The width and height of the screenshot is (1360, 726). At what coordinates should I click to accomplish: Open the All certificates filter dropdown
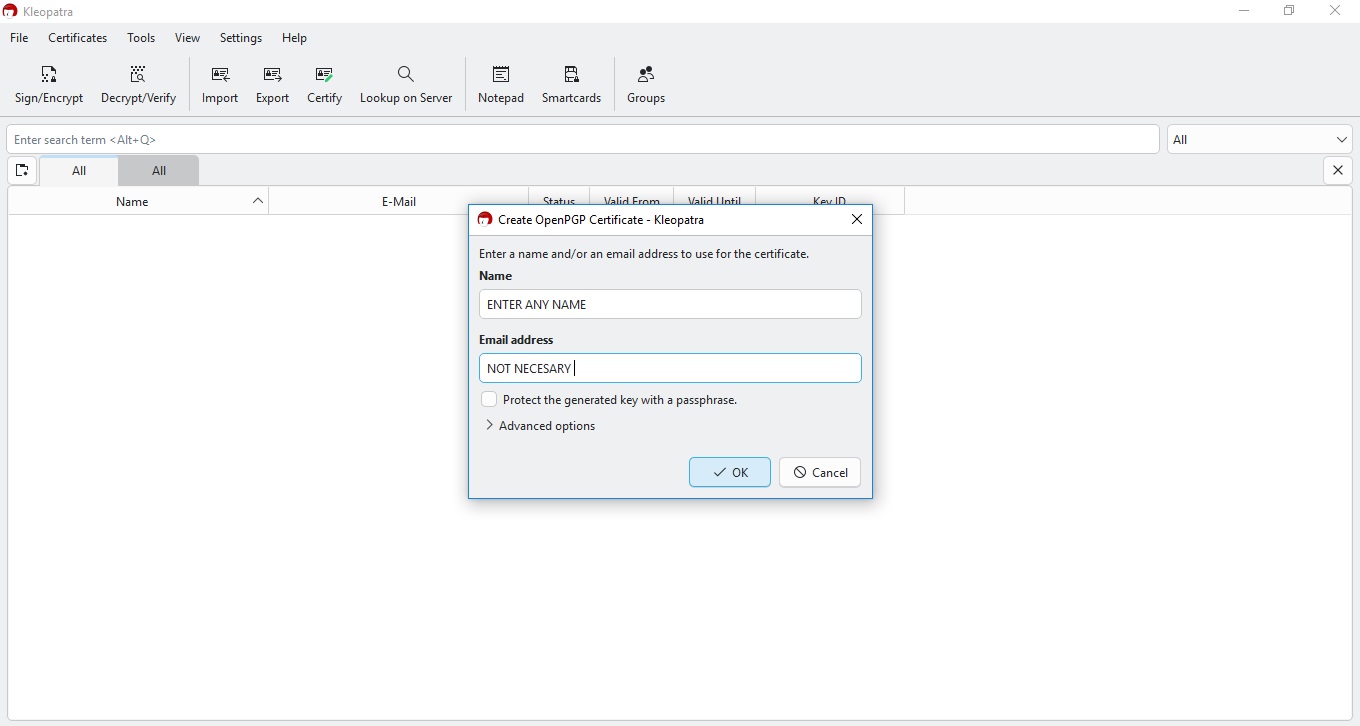(1260, 140)
